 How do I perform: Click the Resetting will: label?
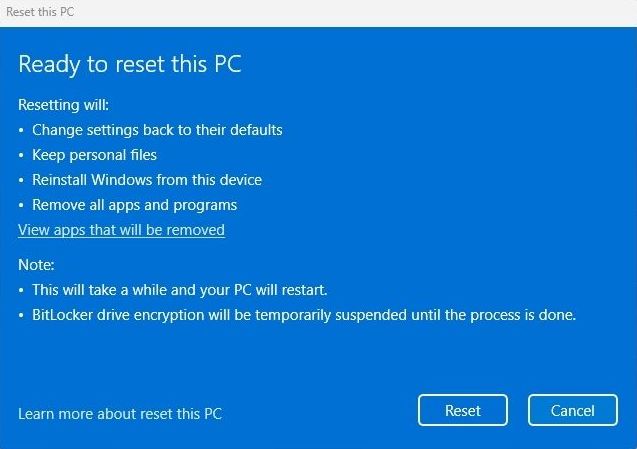pyautogui.click(x=63, y=105)
